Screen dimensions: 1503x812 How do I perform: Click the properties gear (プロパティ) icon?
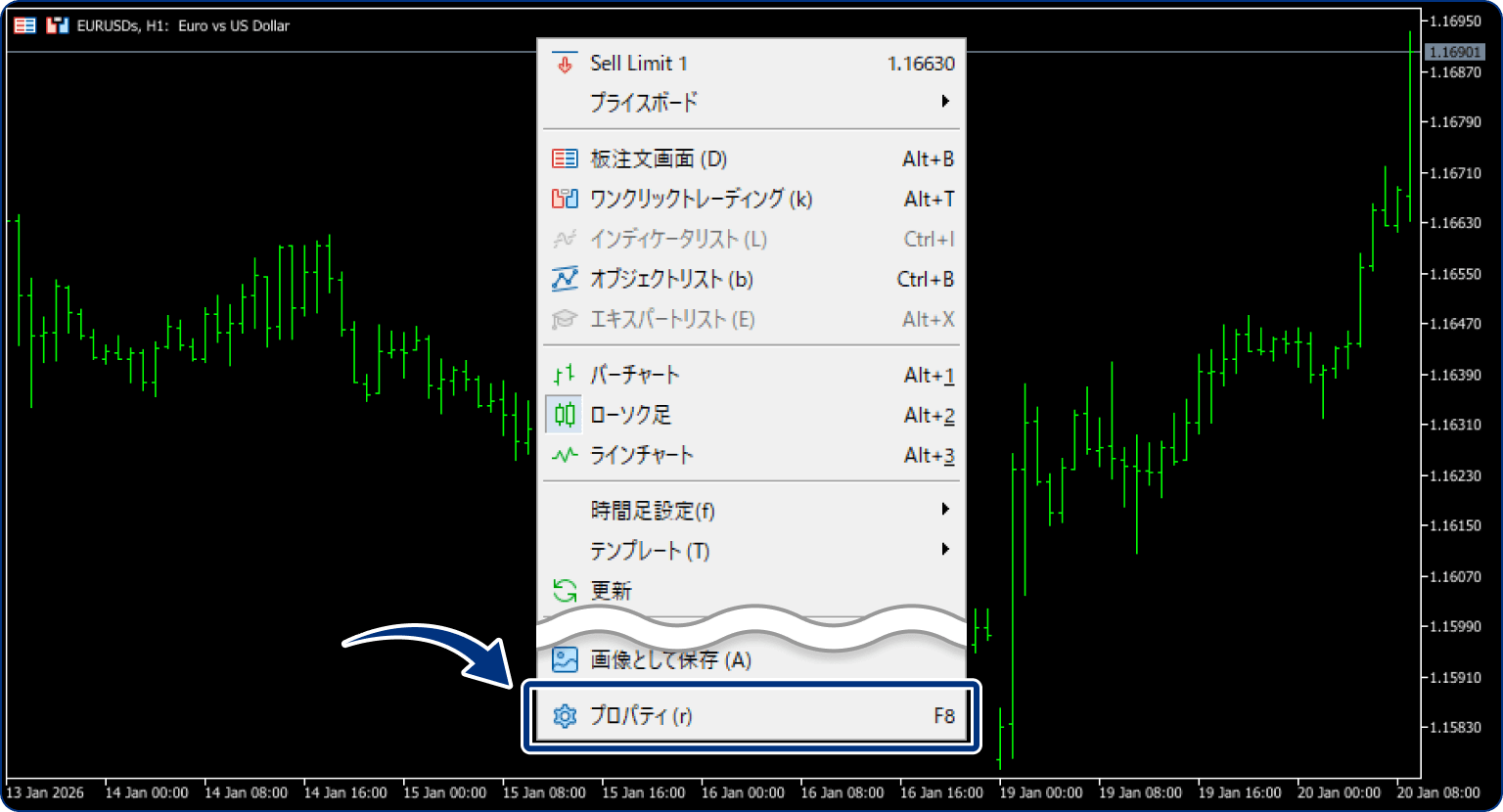[564, 715]
